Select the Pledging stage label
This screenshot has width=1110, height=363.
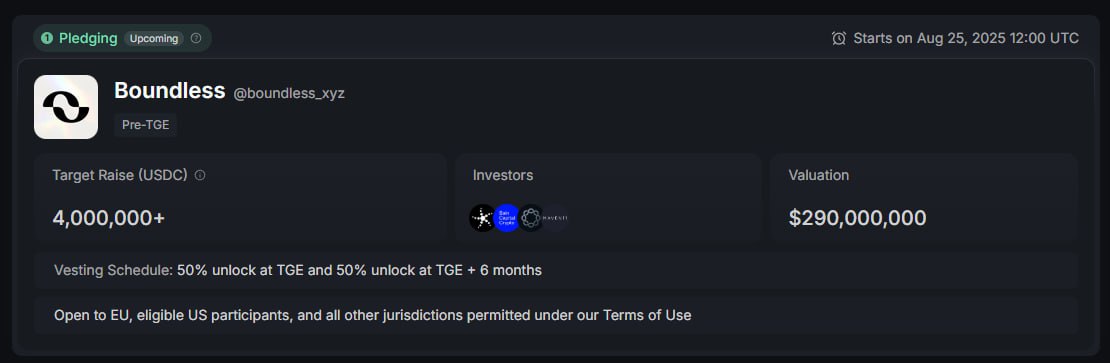point(88,38)
